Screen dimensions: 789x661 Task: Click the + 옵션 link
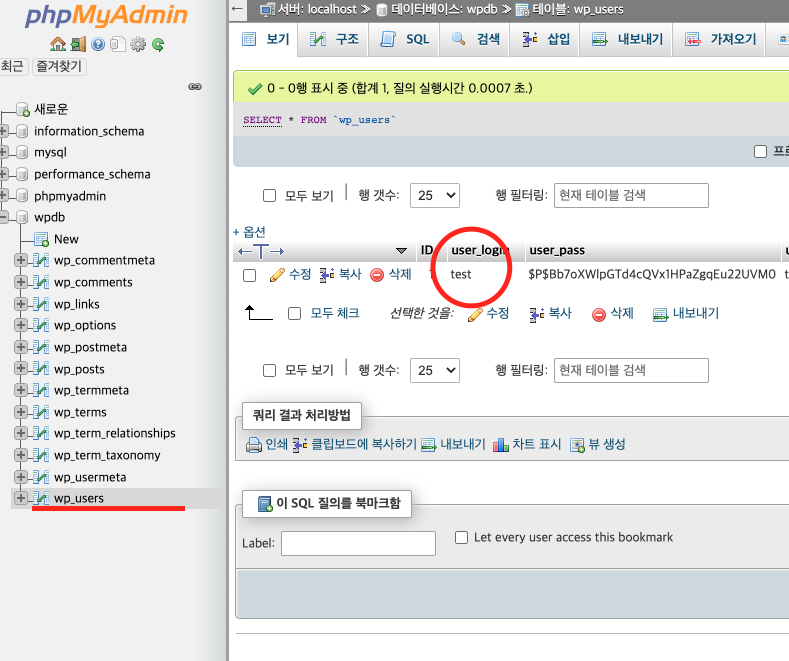coord(249,232)
